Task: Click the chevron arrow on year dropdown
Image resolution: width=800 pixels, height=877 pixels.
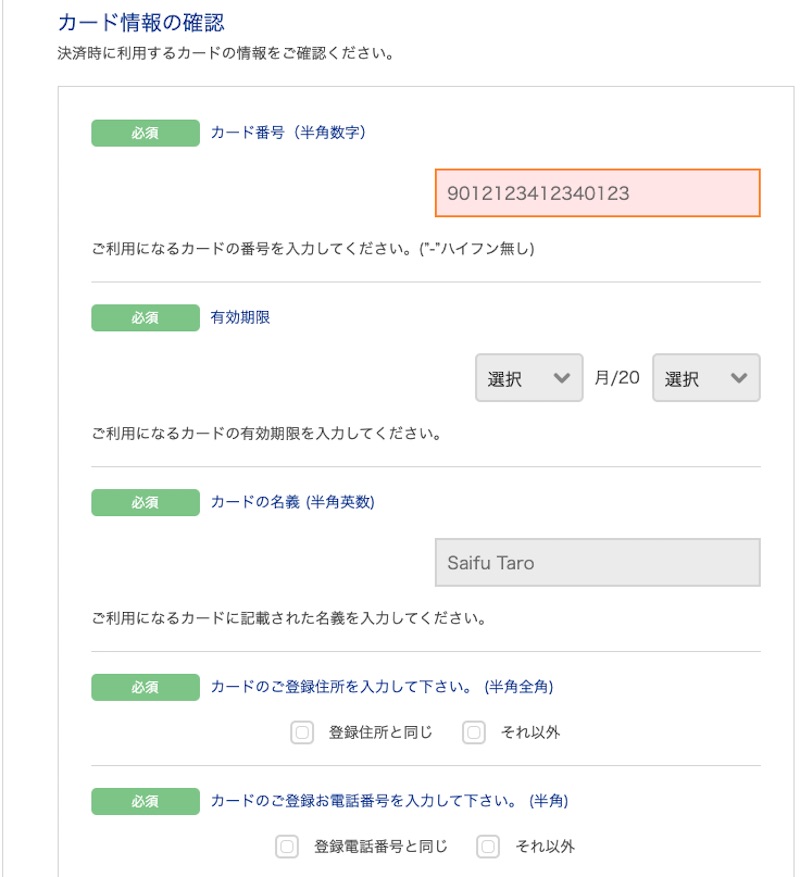Action: (738, 378)
